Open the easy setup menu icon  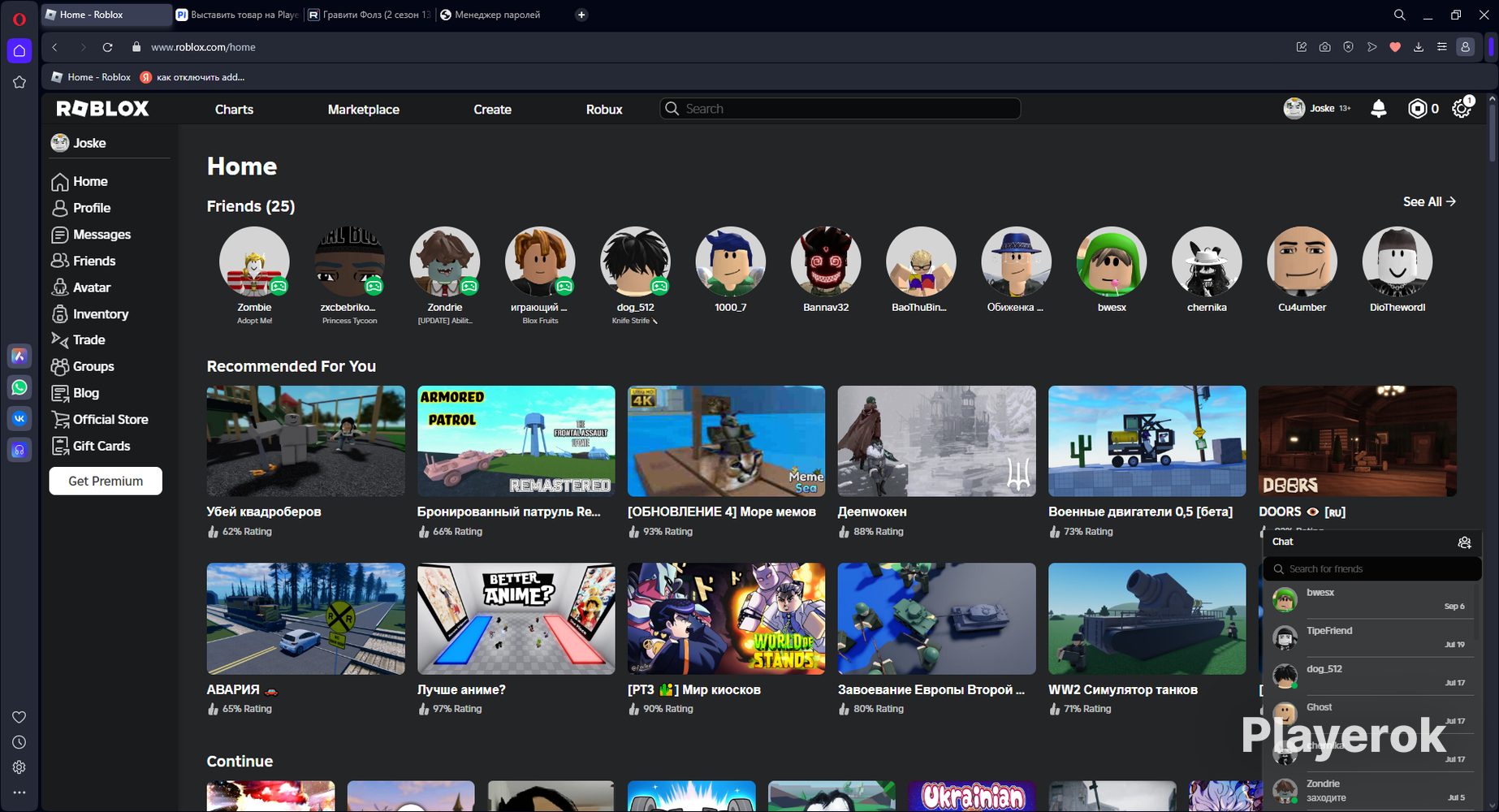pos(1442,47)
